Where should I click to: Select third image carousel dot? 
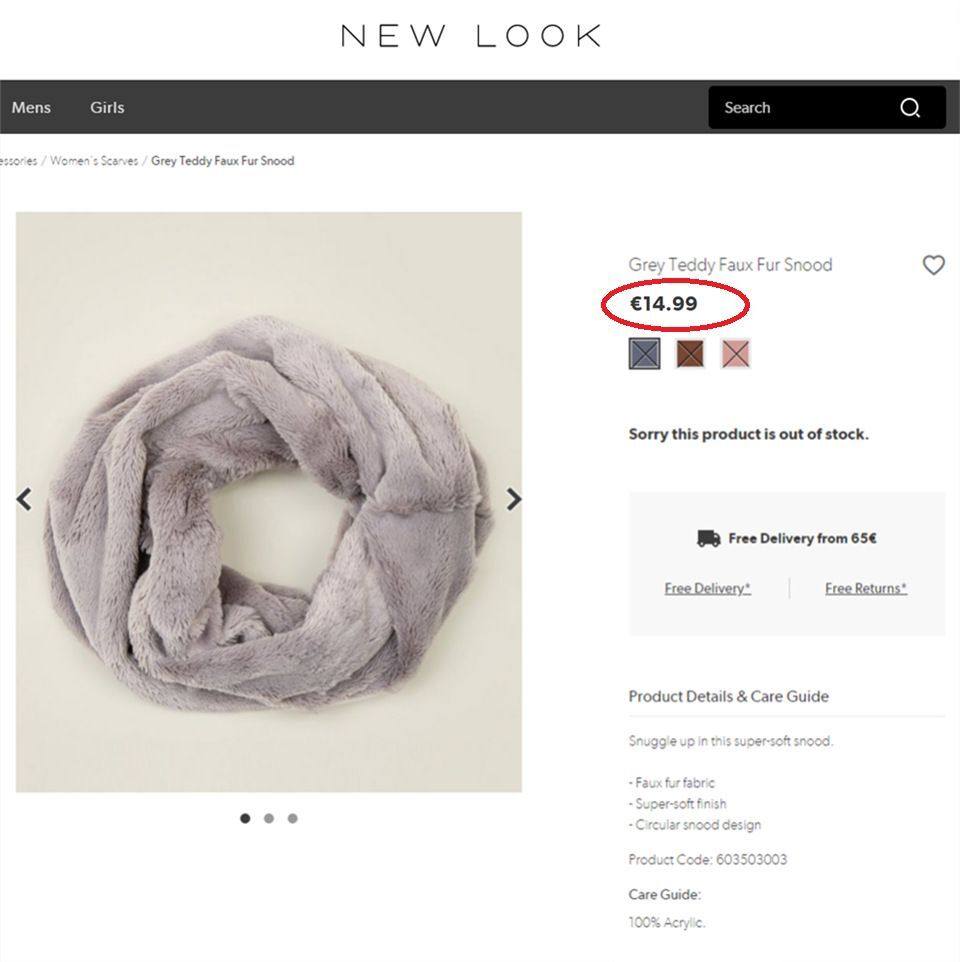(x=293, y=818)
